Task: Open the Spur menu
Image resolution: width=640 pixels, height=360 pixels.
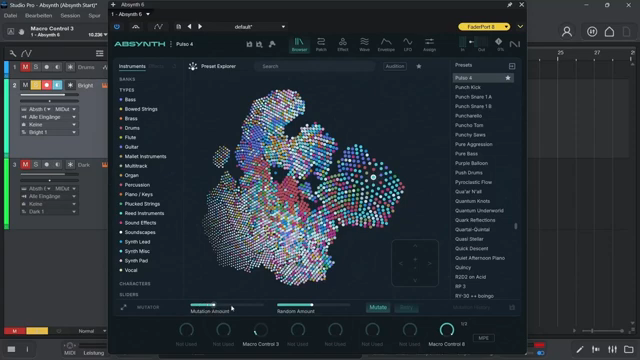Action: (94, 16)
